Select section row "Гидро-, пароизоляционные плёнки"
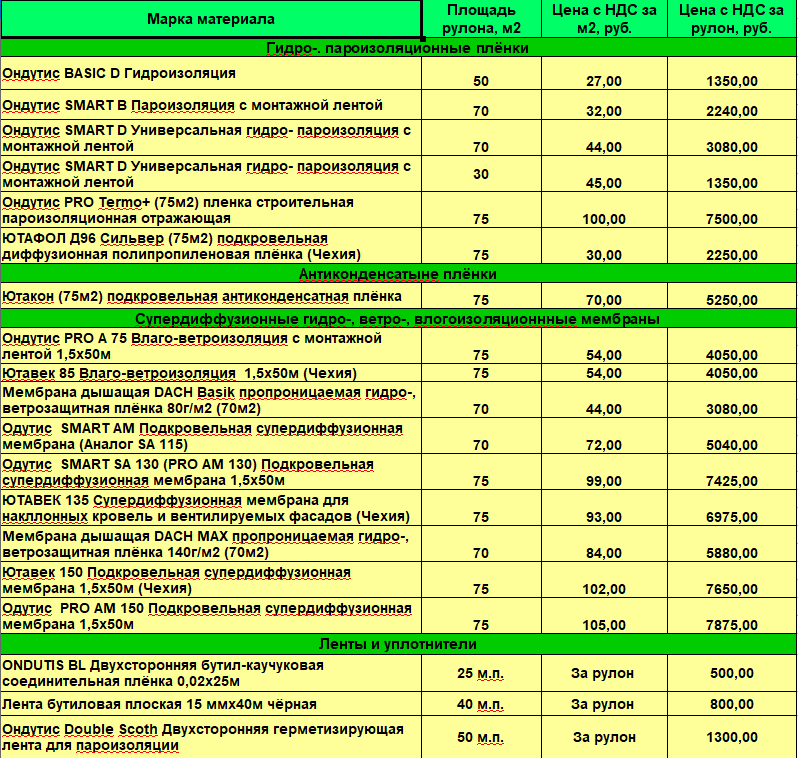The width and height of the screenshot is (798, 758). pos(398,48)
